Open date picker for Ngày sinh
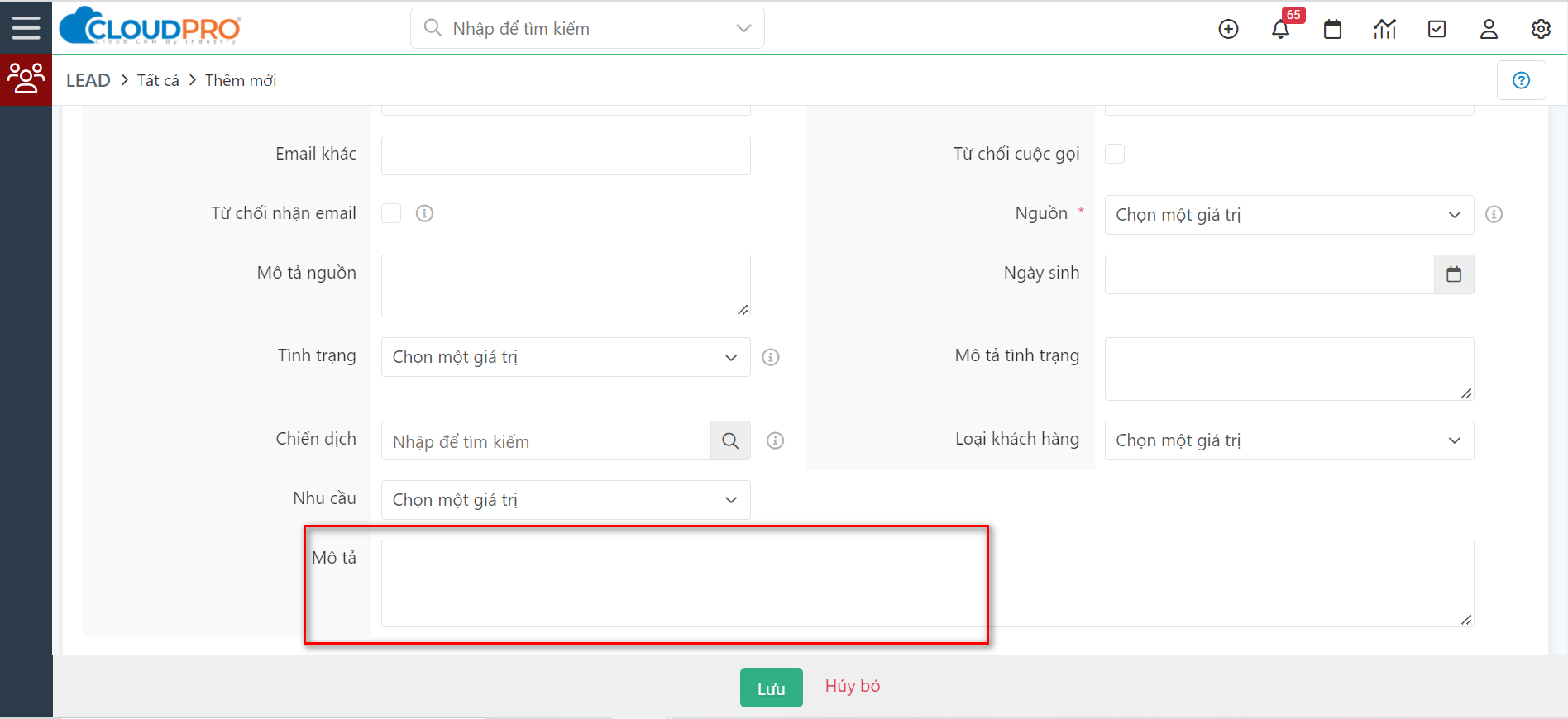This screenshot has width=1568, height=719. (x=1454, y=274)
